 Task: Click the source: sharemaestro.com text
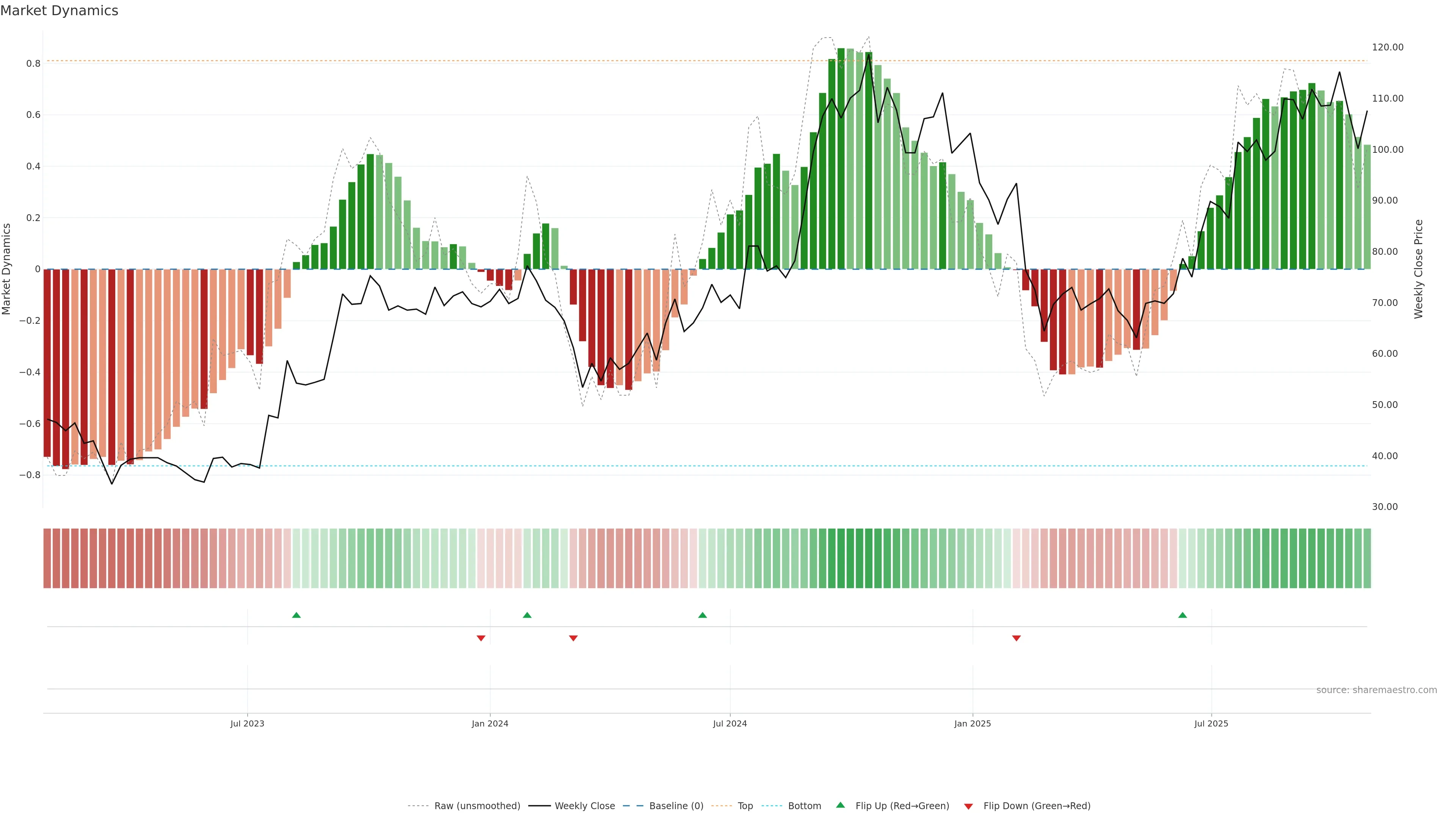(x=1376, y=690)
